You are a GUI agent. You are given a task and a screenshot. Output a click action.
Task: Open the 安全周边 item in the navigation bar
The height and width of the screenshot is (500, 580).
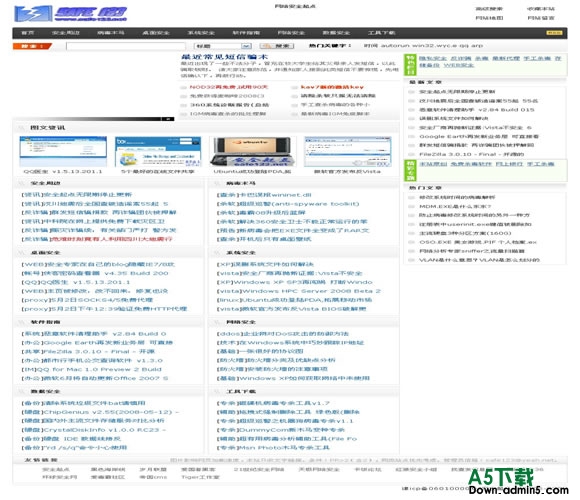pyautogui.click(x=65, y=33)
